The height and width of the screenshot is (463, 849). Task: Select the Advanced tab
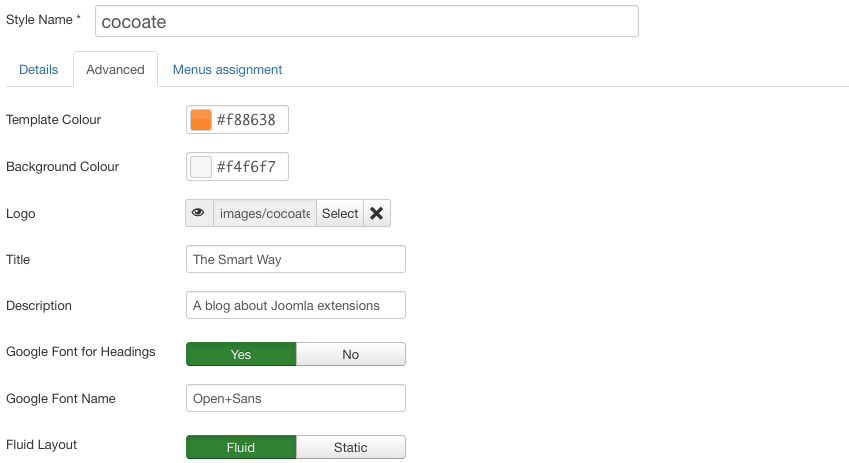[x=115, y=69]
